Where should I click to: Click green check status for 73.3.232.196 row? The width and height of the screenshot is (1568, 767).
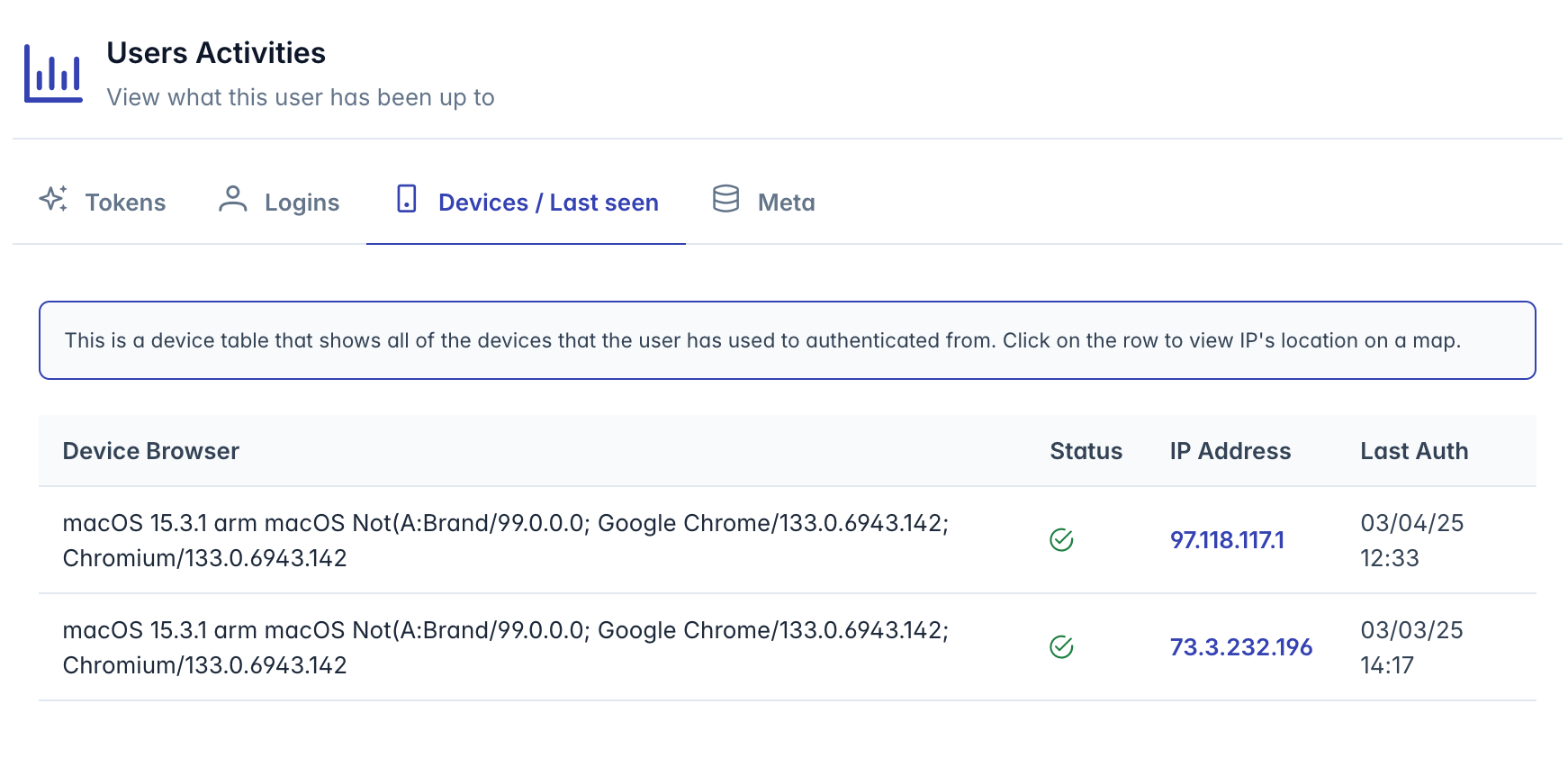[1061, 647]
